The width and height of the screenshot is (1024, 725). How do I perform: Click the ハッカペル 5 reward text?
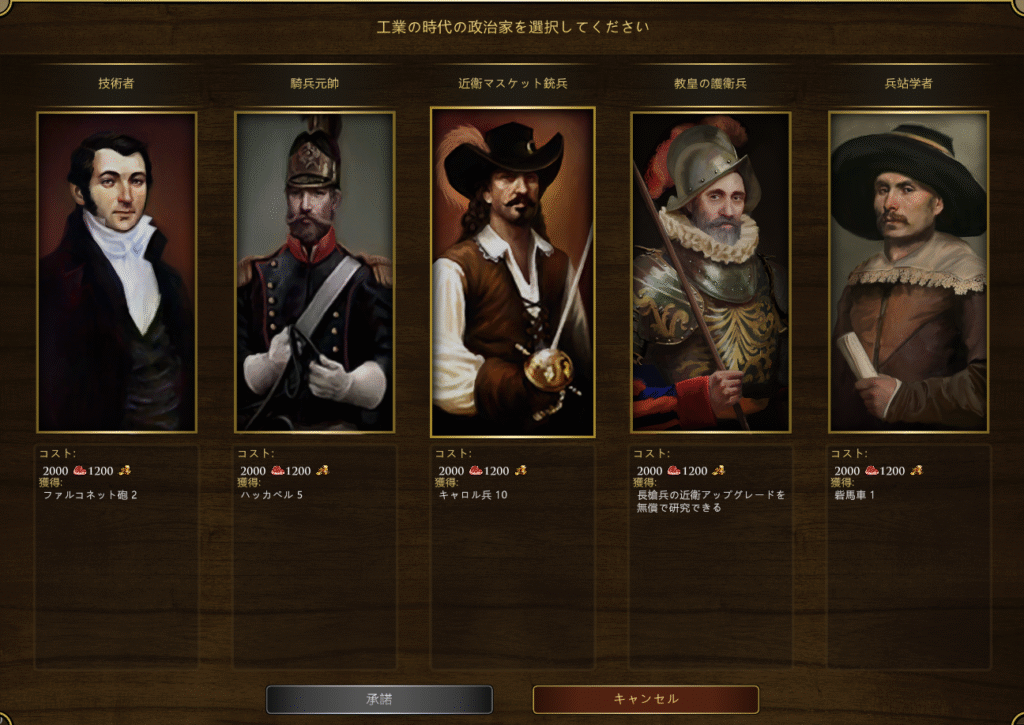point(272,495)
